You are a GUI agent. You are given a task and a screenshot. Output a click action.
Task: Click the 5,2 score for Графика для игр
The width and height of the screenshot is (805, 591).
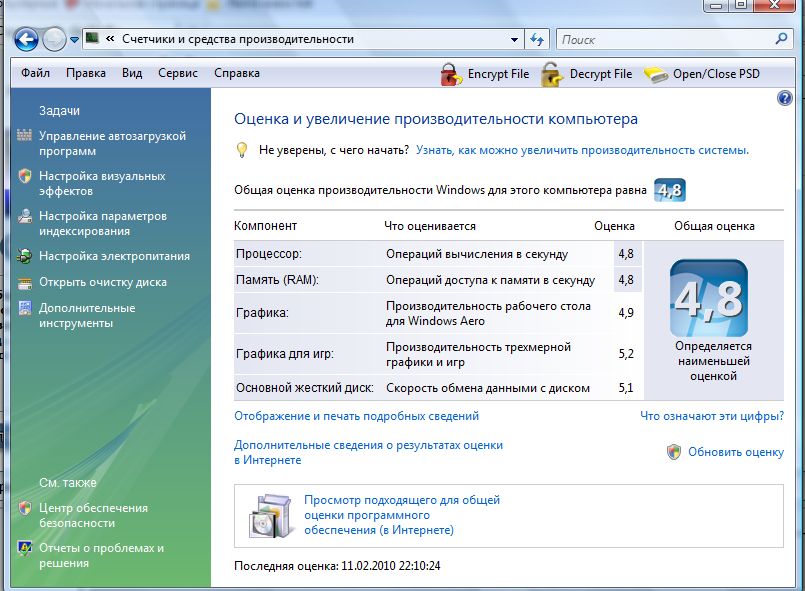pos(626,354)
